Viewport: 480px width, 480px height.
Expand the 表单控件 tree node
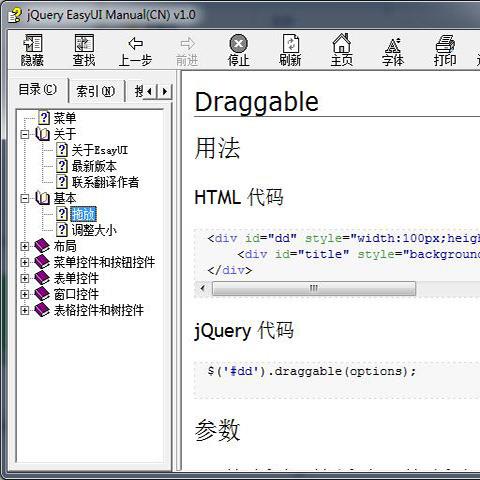click(25, 278)
